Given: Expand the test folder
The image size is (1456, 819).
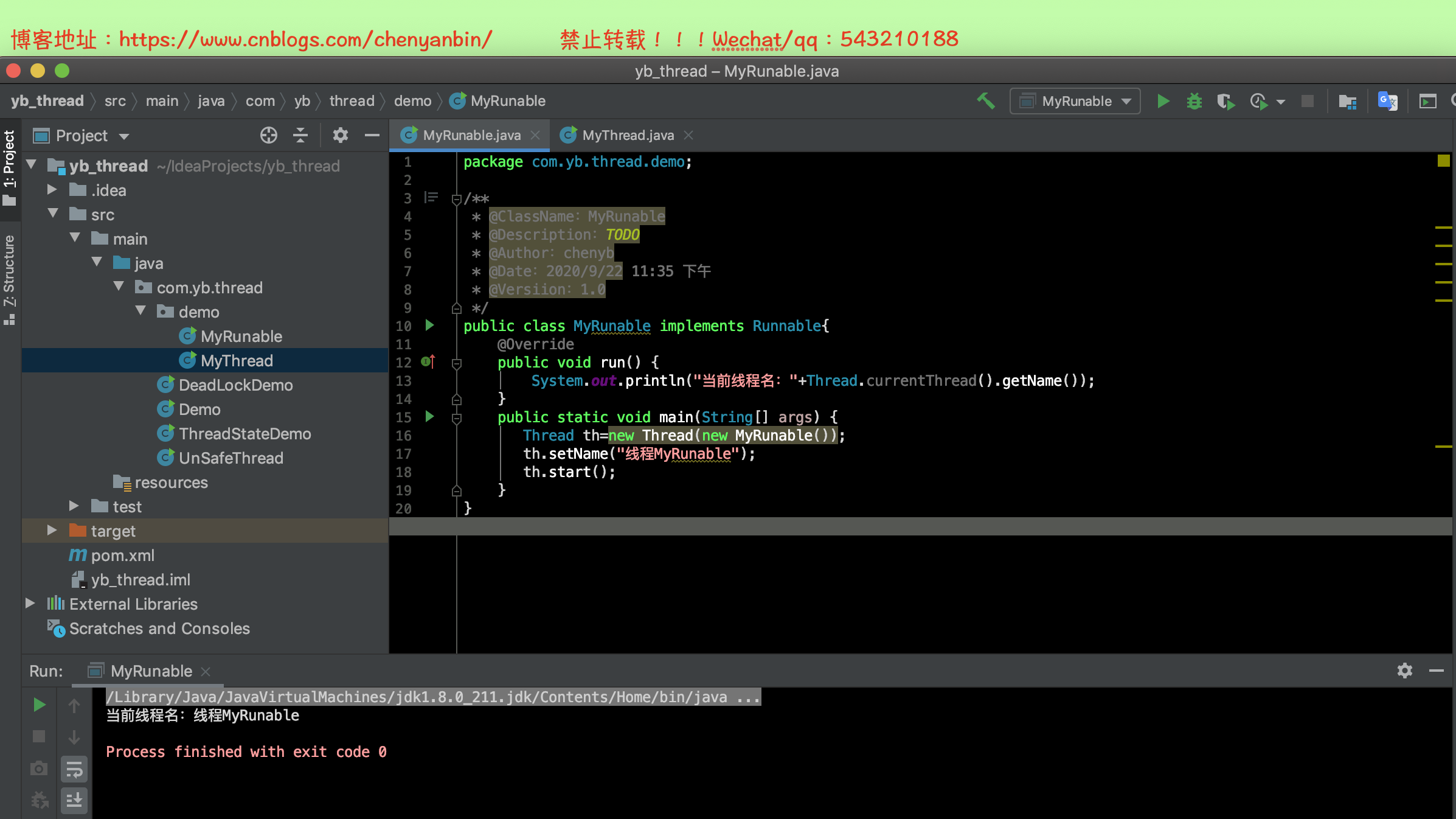Looking at the screenshot, I should click(x=74, y=506).
